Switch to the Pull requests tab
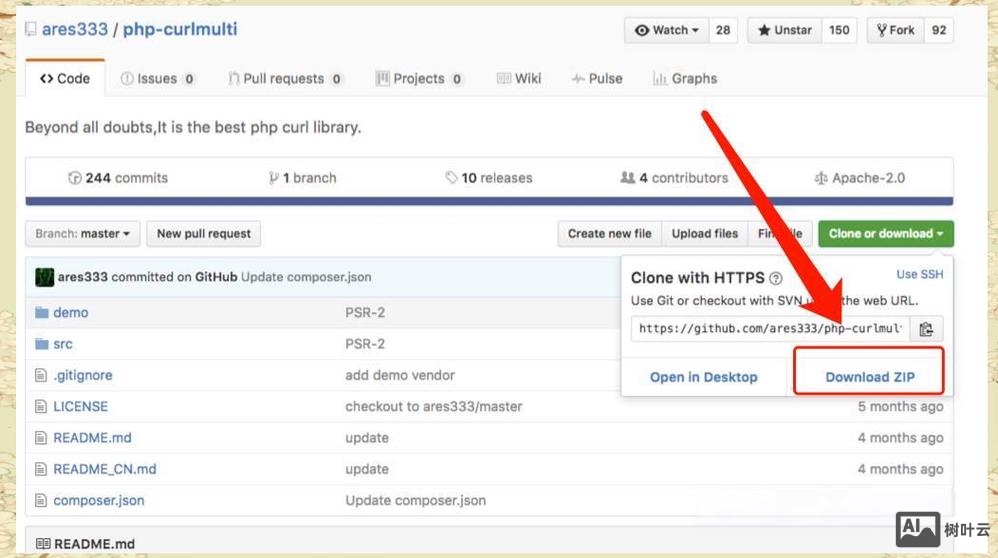 click(285, 79)
